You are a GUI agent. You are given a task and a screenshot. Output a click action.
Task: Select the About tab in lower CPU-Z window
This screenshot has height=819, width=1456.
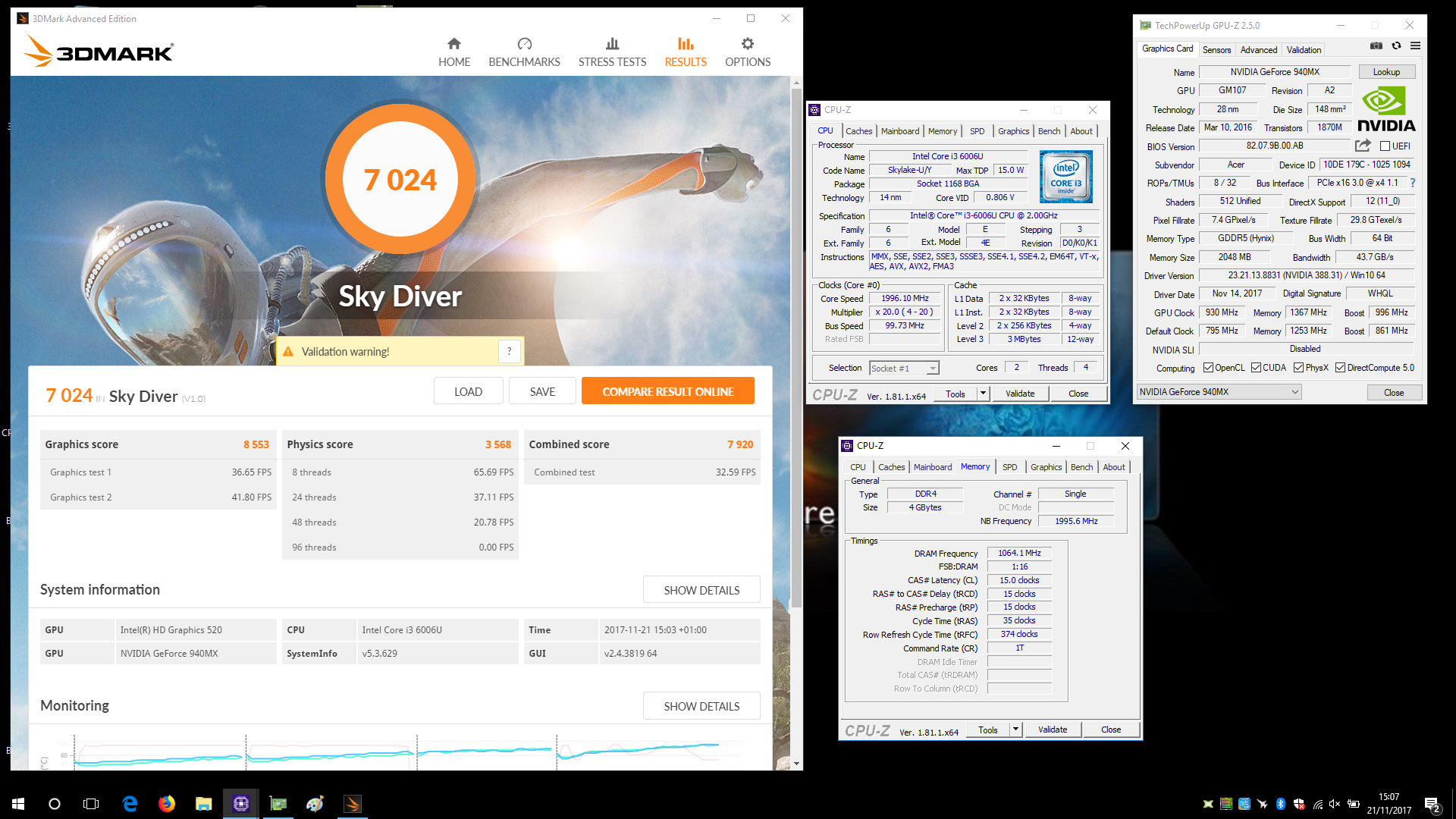coord(1114,467)
